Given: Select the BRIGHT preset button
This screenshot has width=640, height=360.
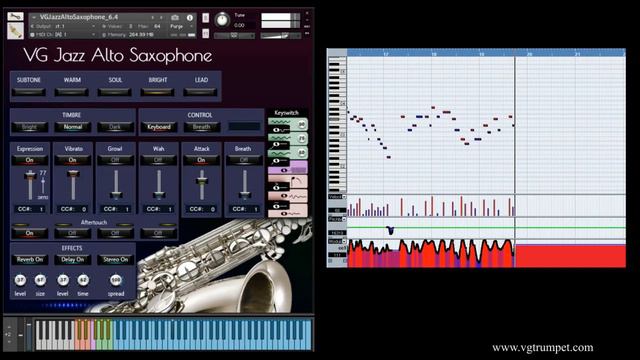Looking at the screenshot, I should (x=158, y=92).
